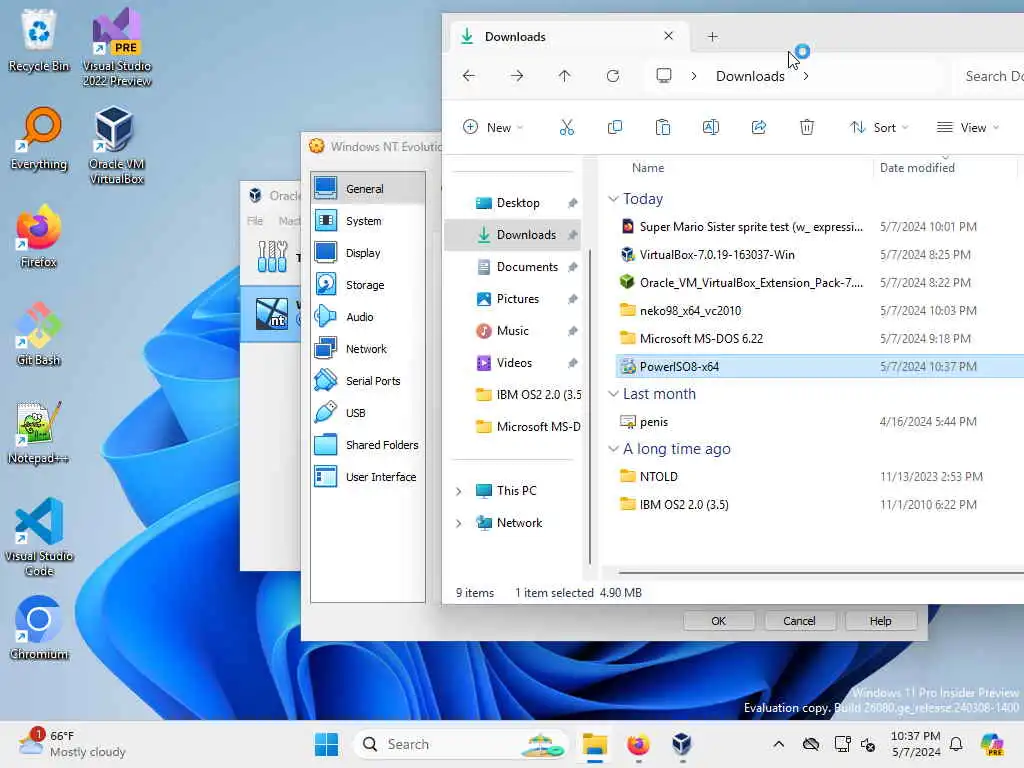This screenshot has width=1024, height=768.
Task: Go forward with the right arrow button
Action: click(517, 76)
